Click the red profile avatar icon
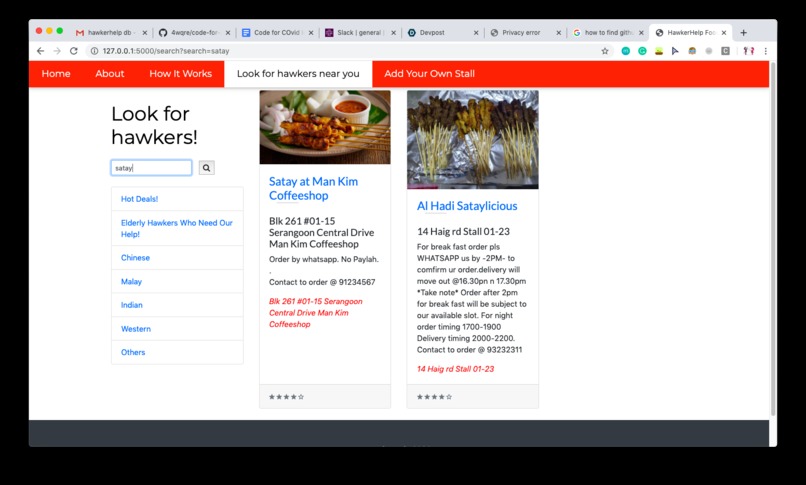This screenshot has height=485, width=806. pos(749,51)
